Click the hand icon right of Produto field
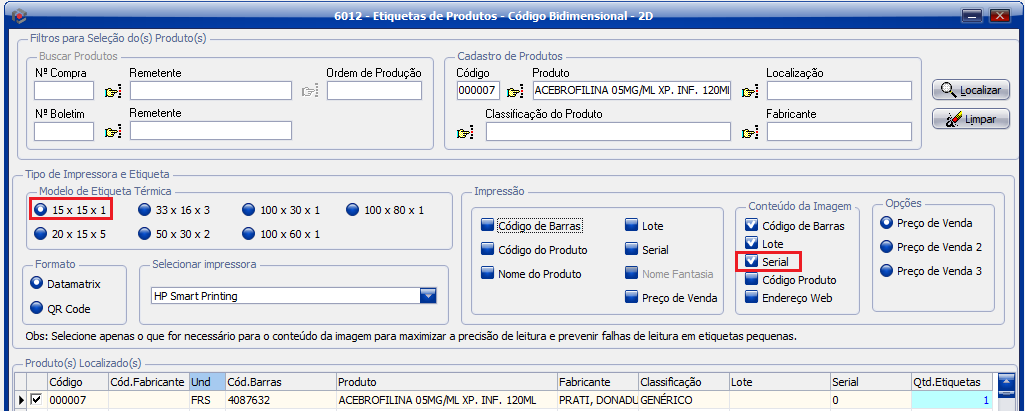1025x416 pixels. coord(749,92)
